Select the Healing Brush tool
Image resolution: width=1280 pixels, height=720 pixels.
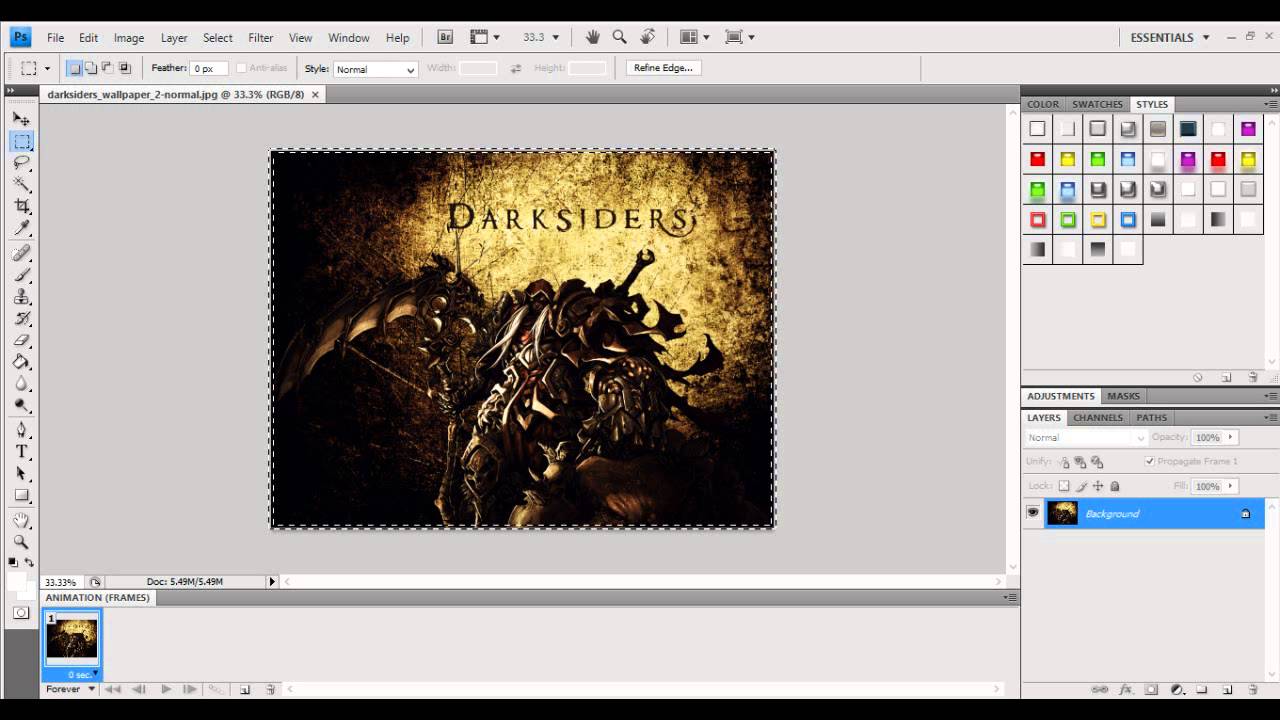(21, 253)
